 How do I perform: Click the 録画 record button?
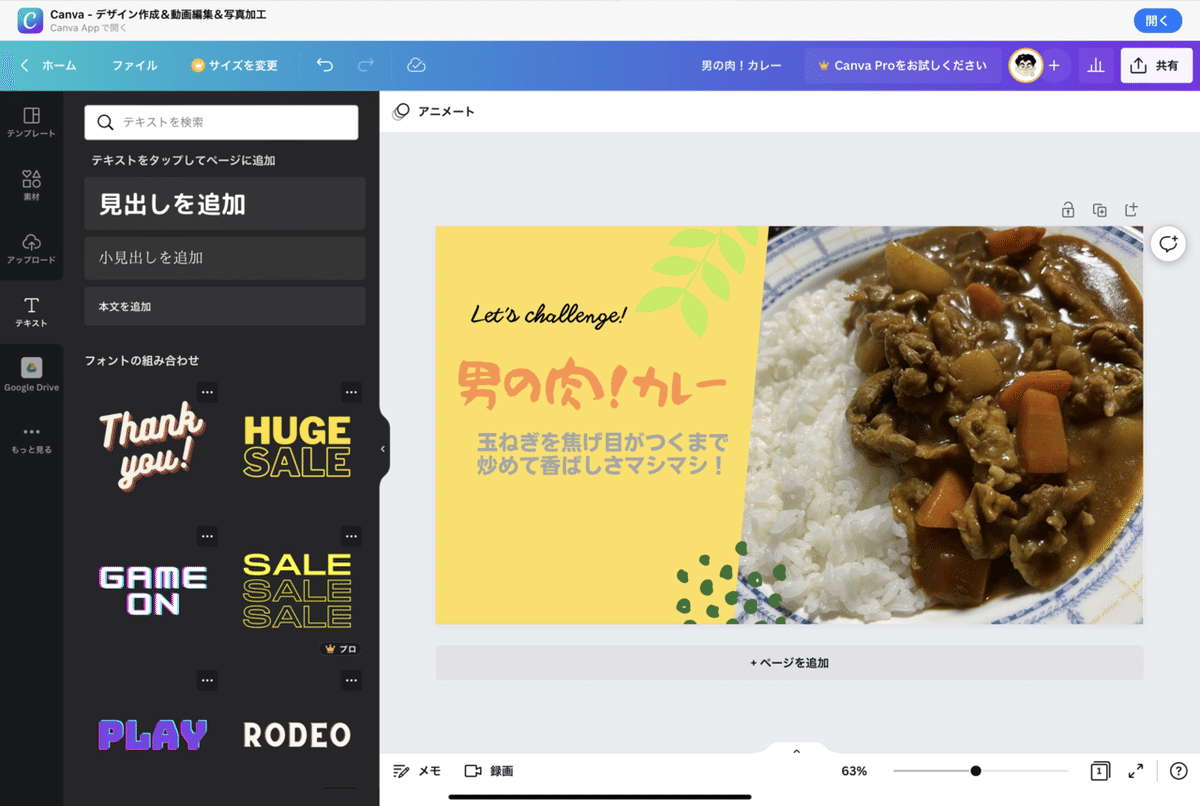[489, 771]
